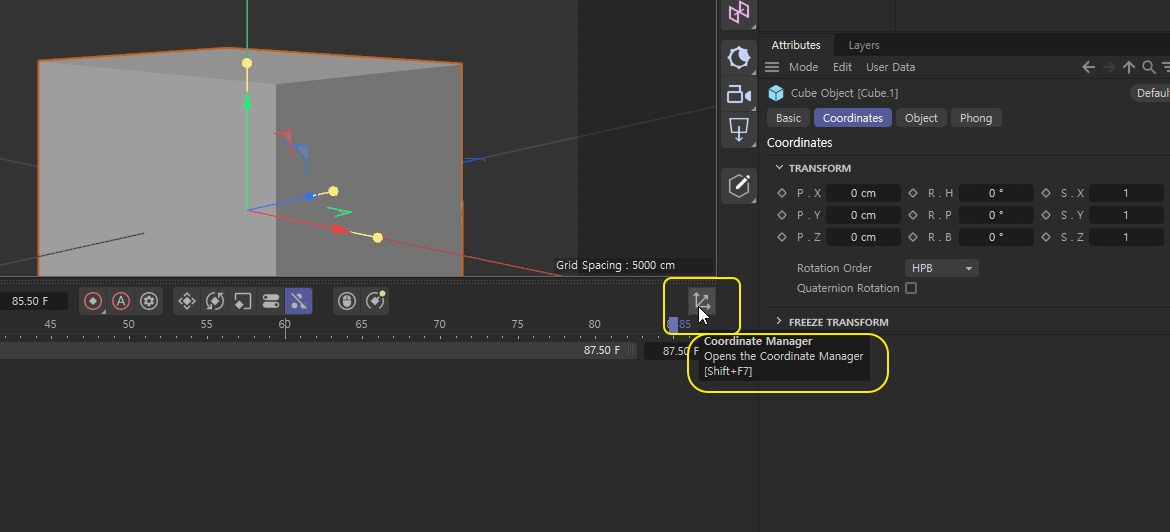Toggle the Autokeying icon

pos(121,301)
